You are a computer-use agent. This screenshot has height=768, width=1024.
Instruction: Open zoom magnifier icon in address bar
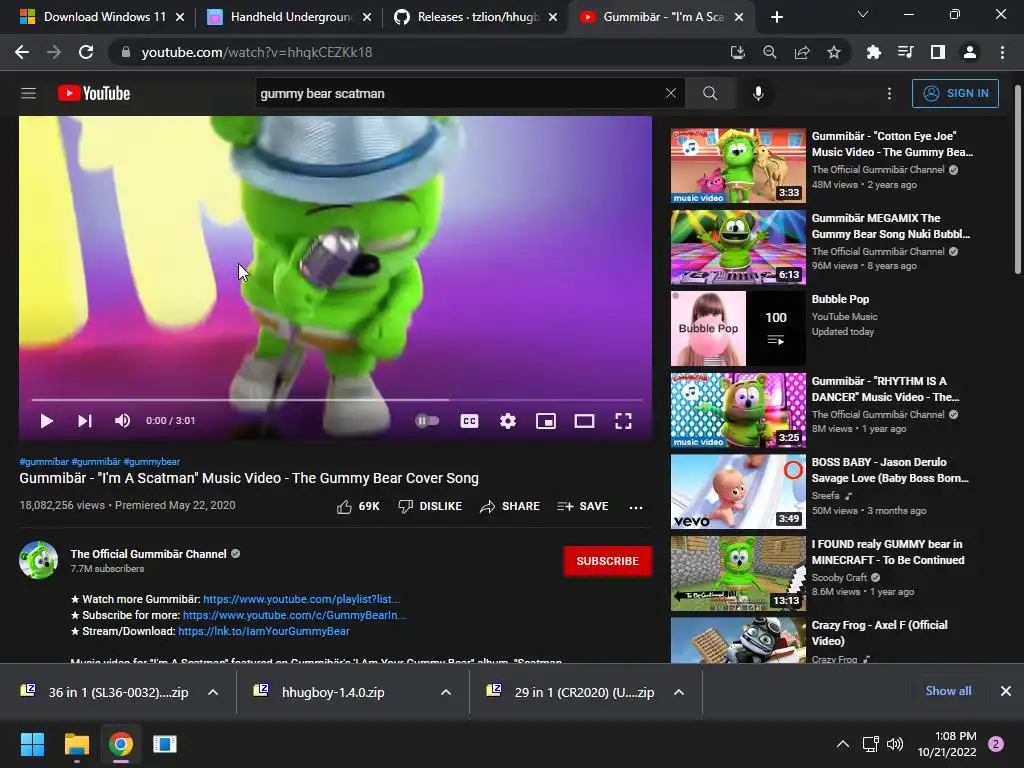pos(770,52)
